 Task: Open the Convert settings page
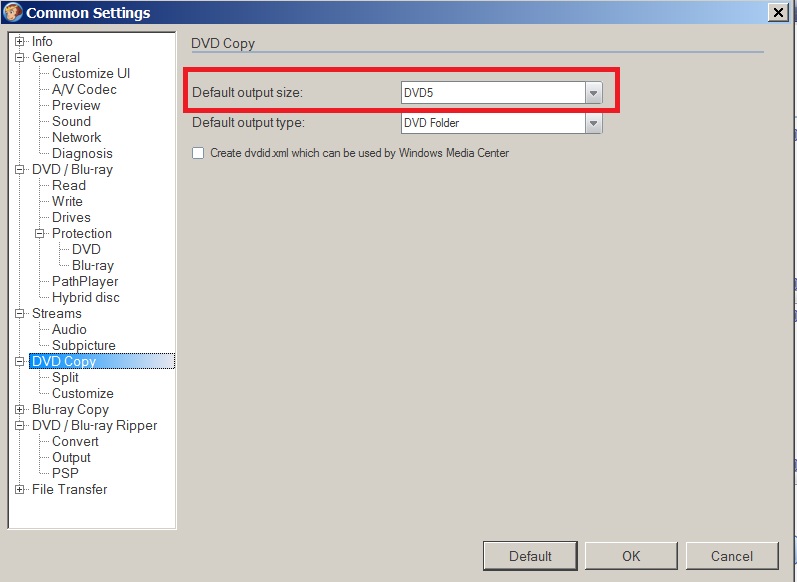[75, 442]
